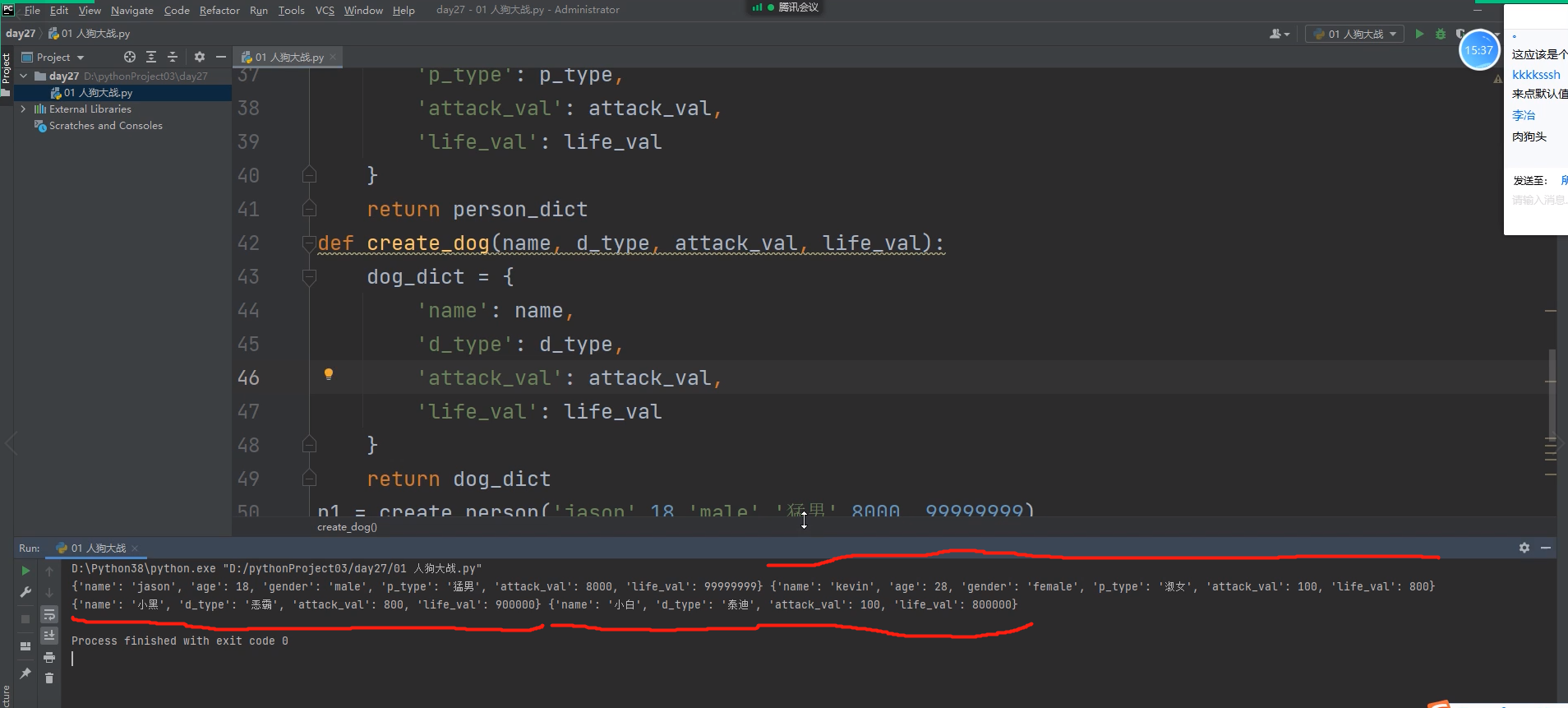The image size is (1568, 708).
Task: Click the kkkksssh username in the chat
Action: (1536, 75)
